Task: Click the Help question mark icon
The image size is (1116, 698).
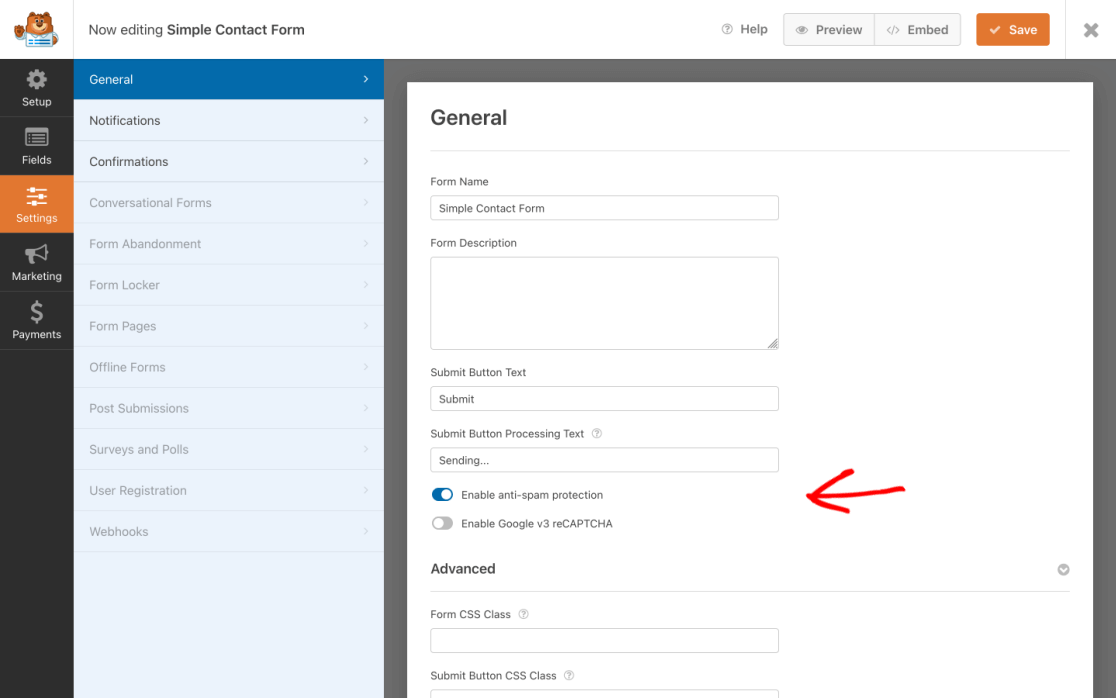Action: pos(727,29)
